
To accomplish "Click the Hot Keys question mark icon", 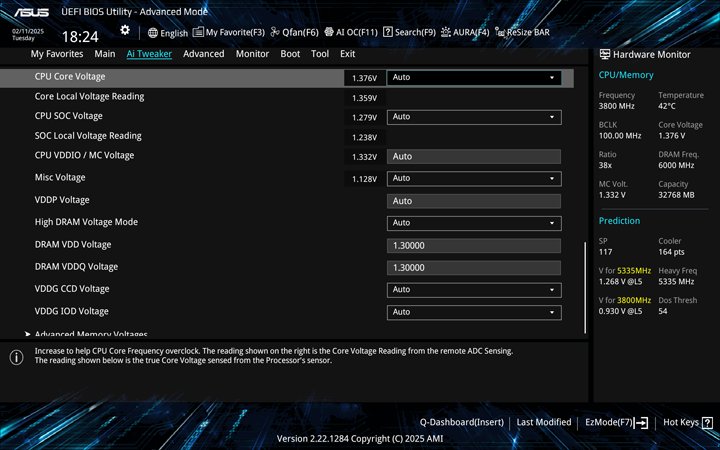I will tap(707, 423).
